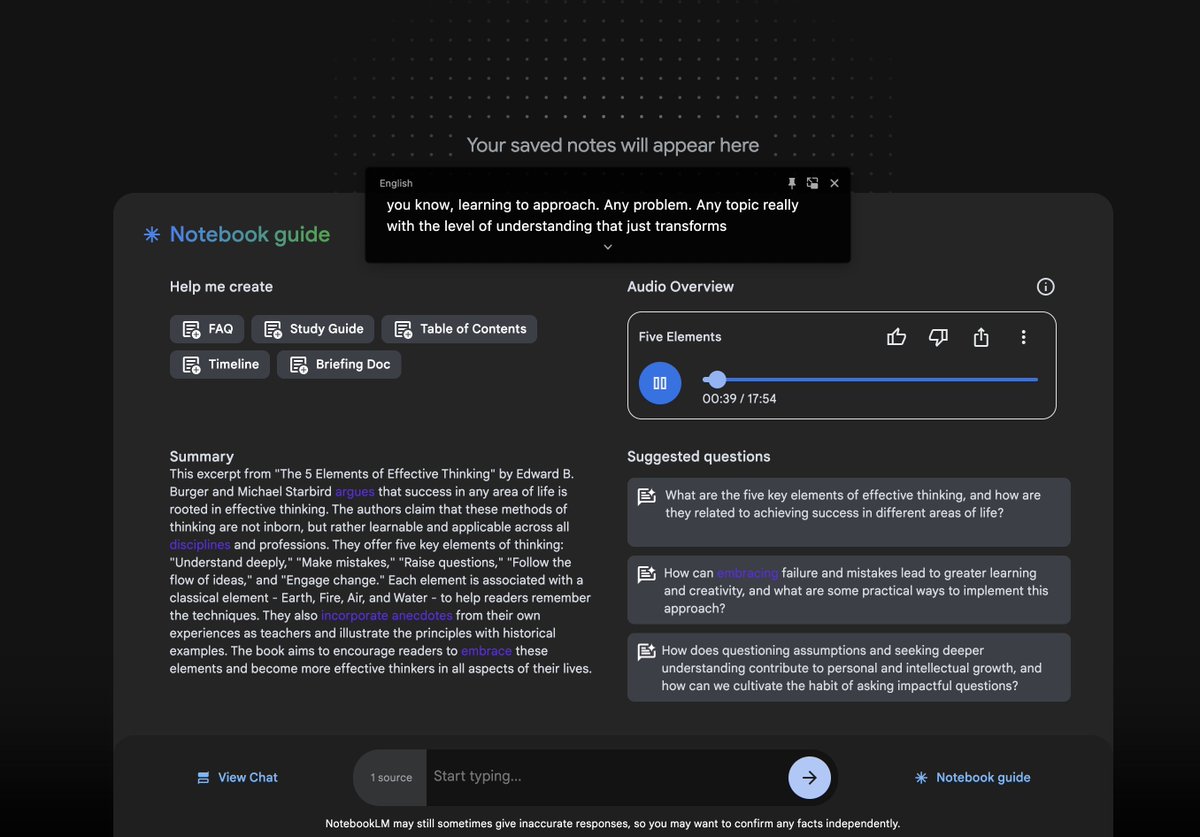Open the Audio Overview info icon
This screenshot has width=1200, height=837.
click(1046, 287)
